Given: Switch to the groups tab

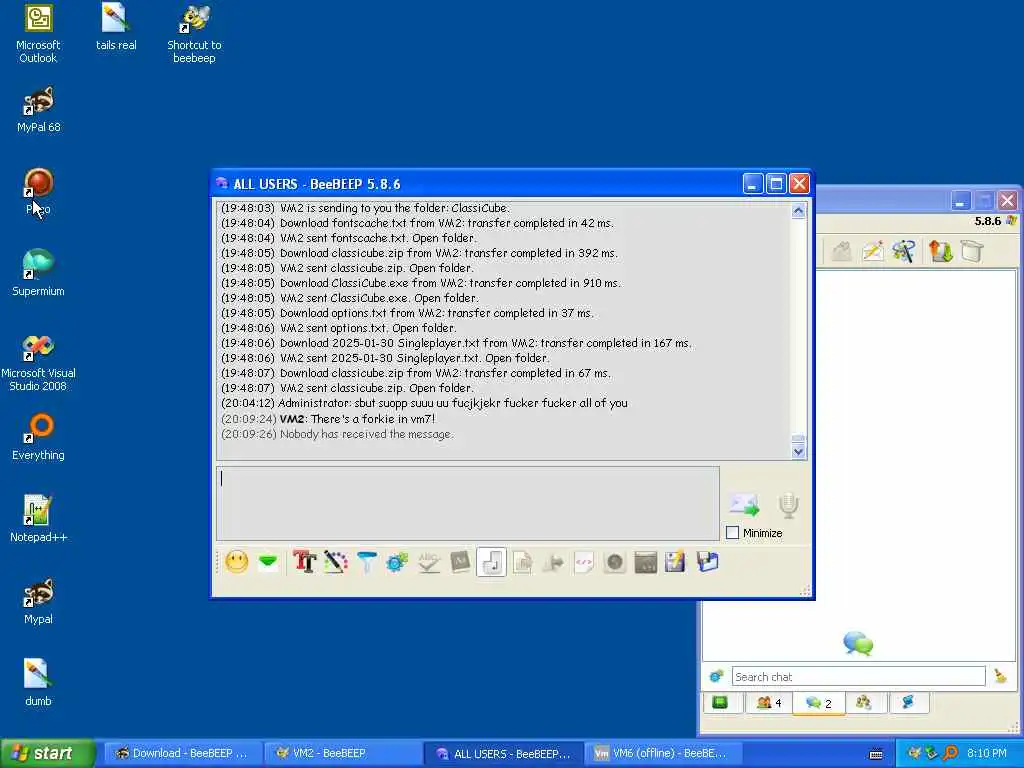Looking at the screenshot, I should pyautogui.click(x=863, y=703).
